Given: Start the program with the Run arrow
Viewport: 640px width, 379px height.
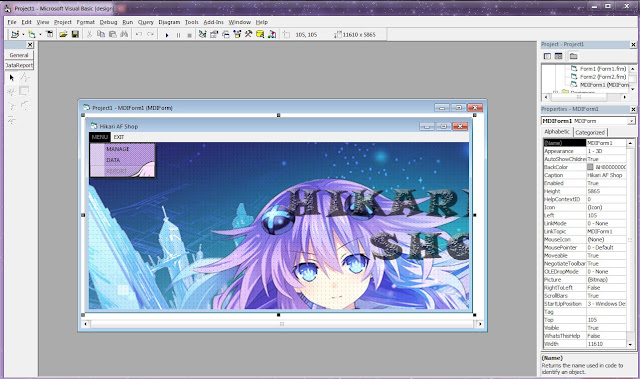Looking at the screenshot, I should [x=167, y=35].
